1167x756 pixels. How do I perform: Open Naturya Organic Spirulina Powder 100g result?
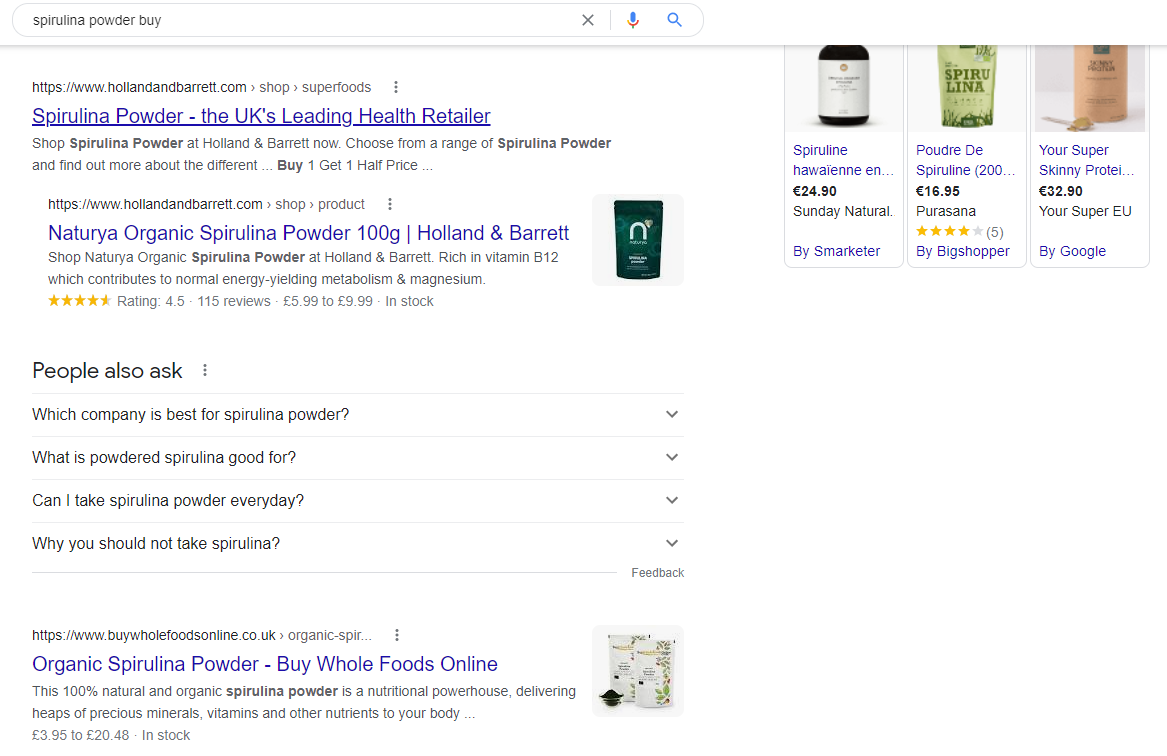308,233
